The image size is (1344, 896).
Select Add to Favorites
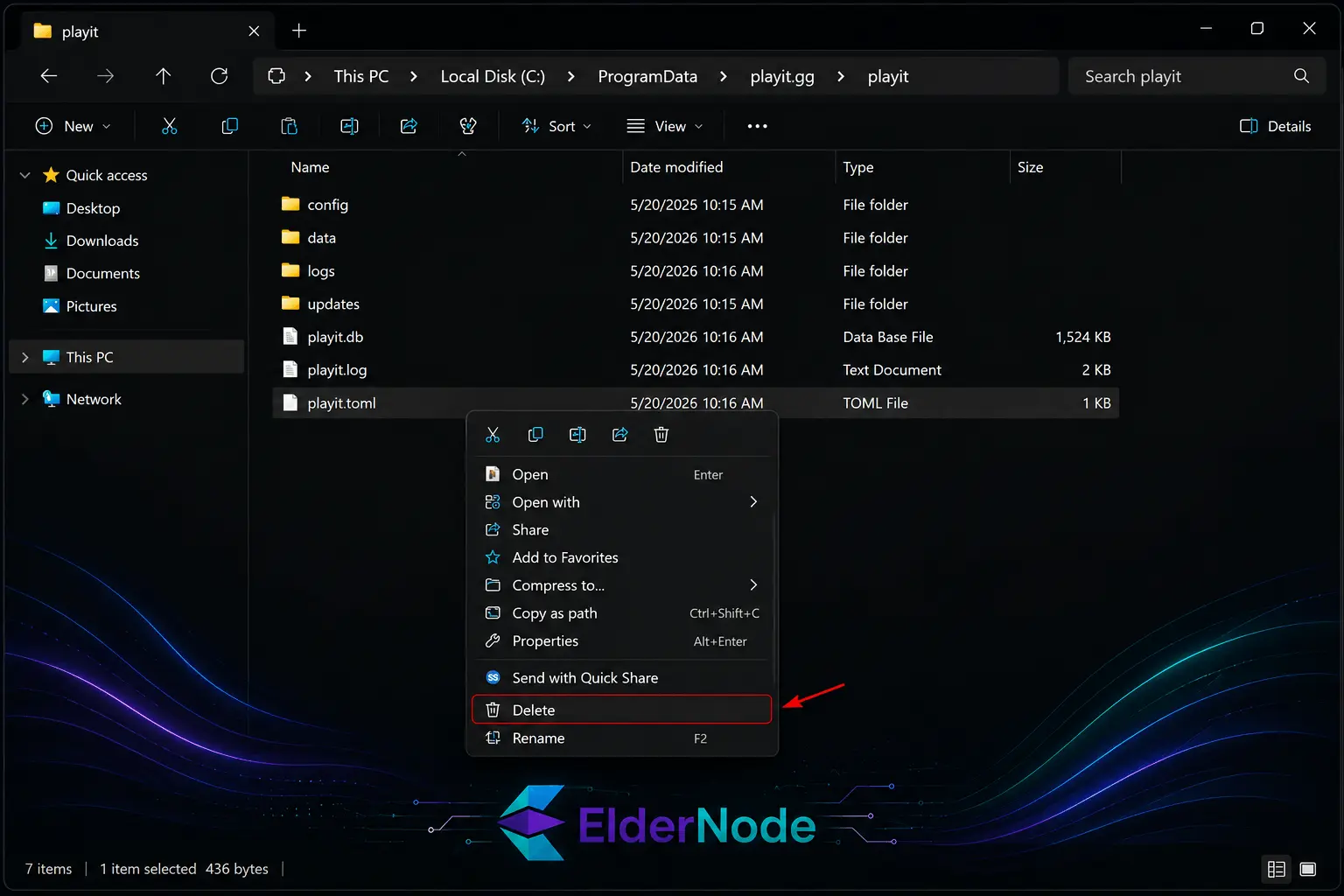coord(622,557)
